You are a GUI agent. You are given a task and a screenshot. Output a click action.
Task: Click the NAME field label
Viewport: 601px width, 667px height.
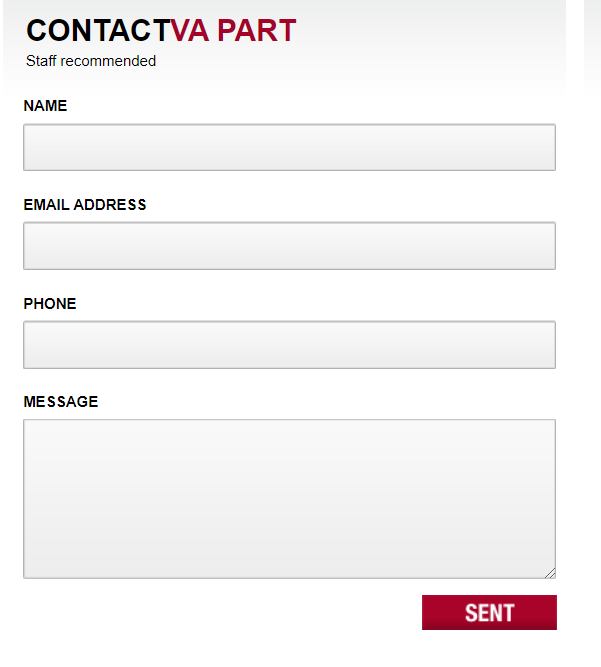45,106
